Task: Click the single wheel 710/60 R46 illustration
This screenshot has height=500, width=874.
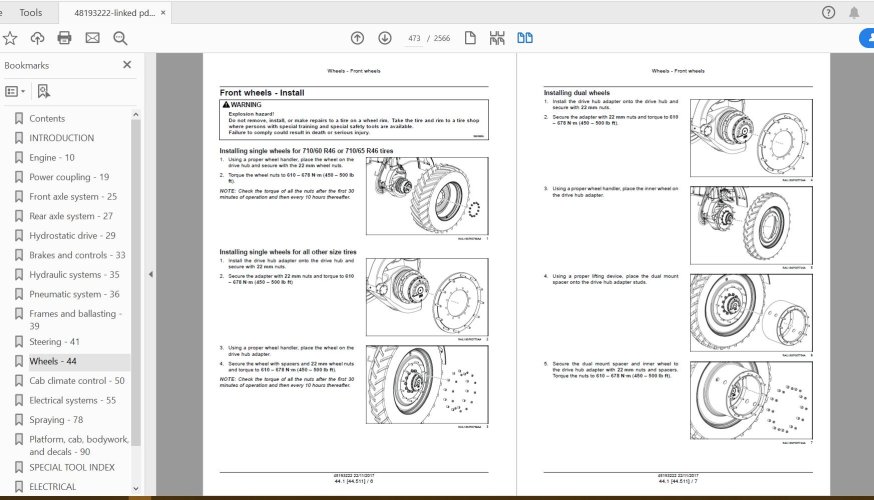Action: tap(427, 196)
